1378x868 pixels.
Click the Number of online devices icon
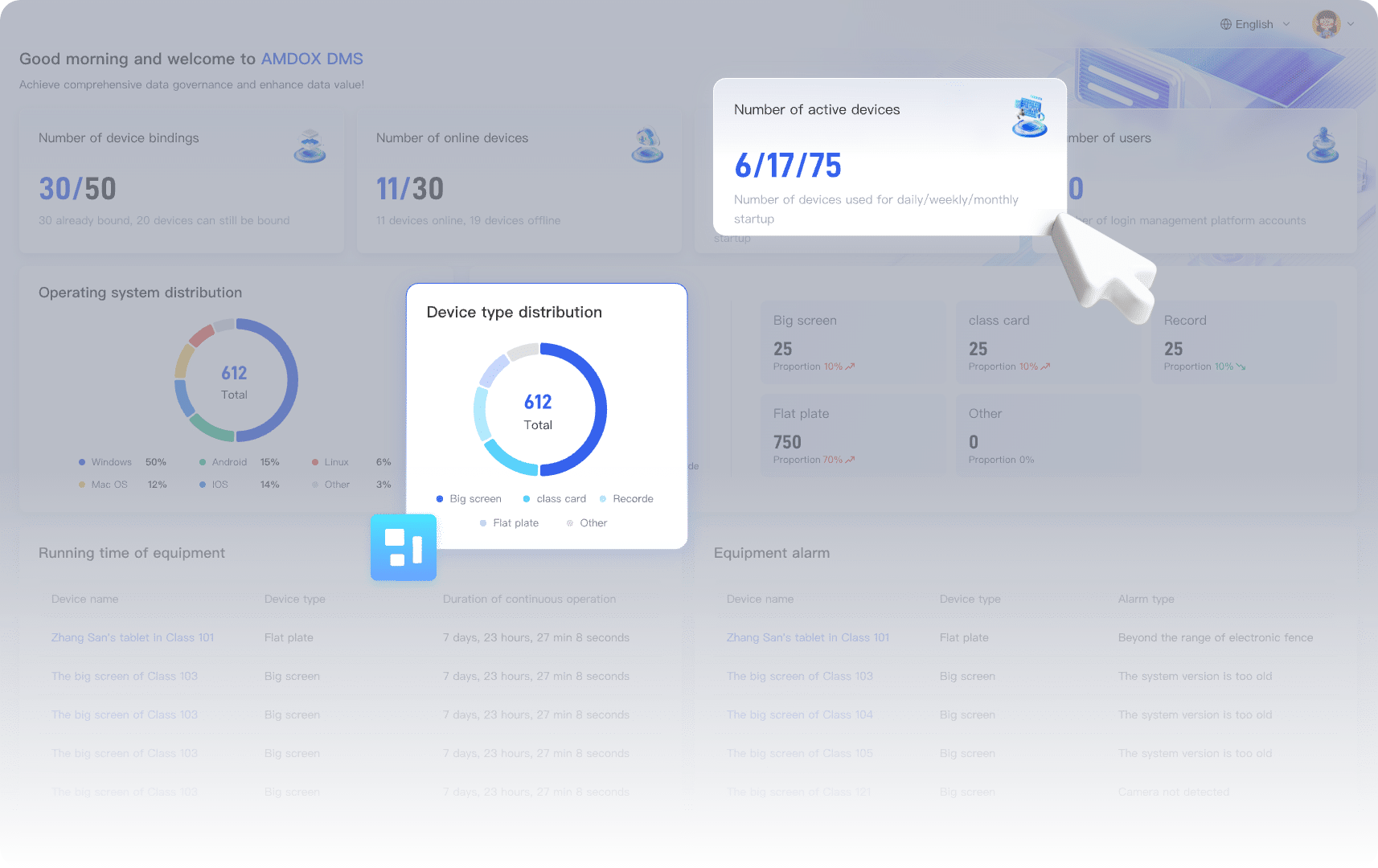(x=646, y=145)
